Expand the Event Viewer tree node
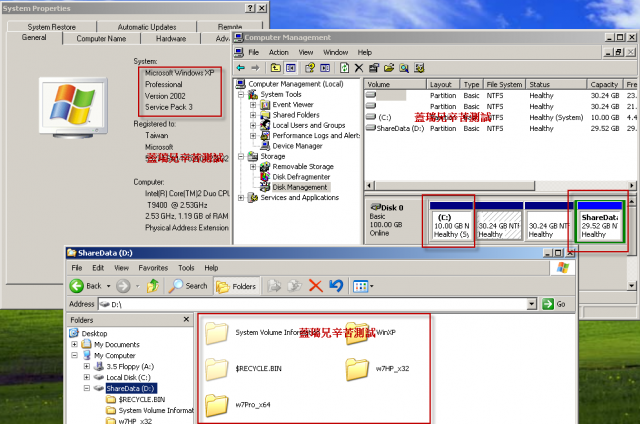 click(253, 104)
